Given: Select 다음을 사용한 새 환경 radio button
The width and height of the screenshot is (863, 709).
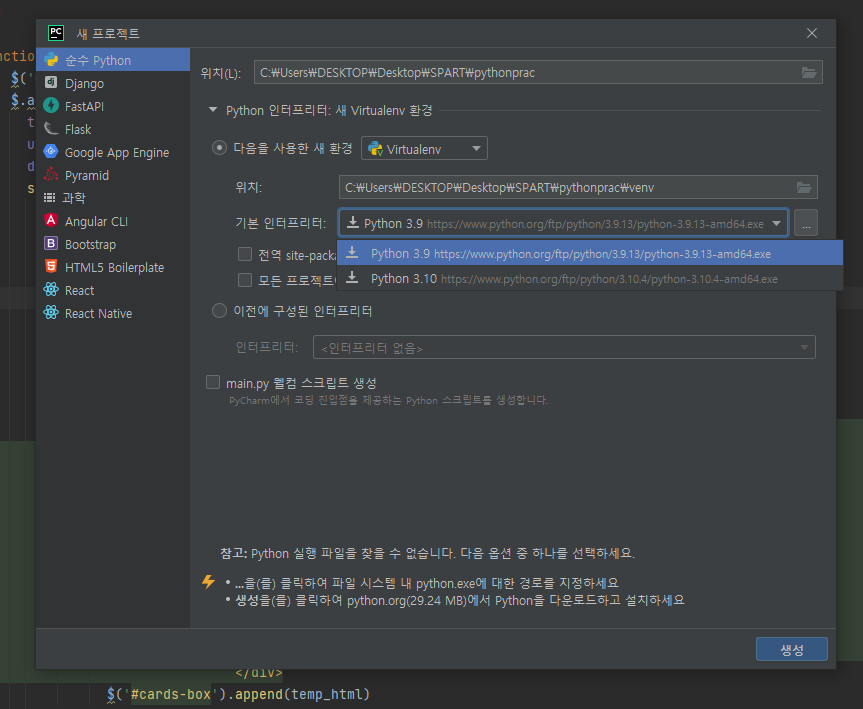Looking at the screenshot, I should click(219, 148).
